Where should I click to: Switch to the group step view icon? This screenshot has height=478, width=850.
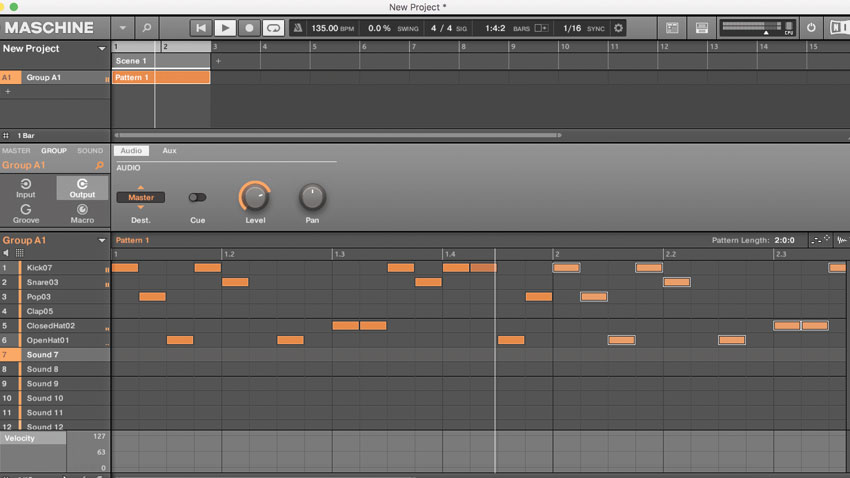820,240
